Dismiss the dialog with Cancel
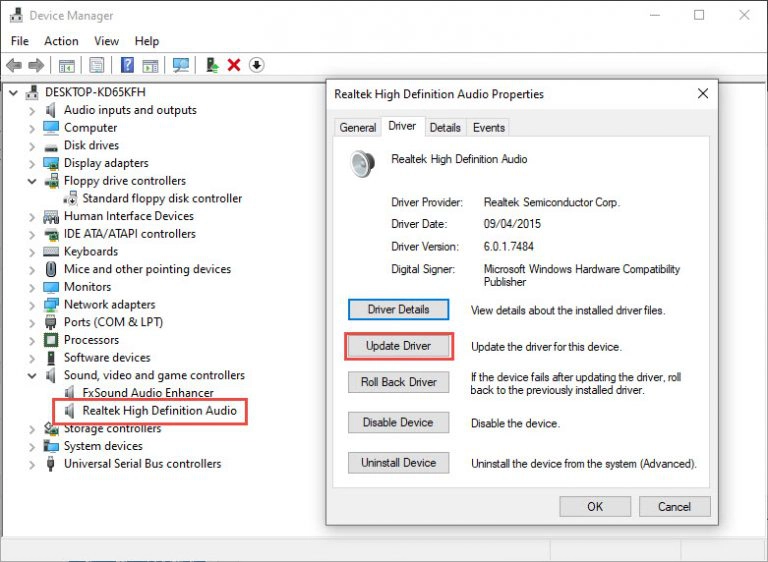The height and width of the screenshot is (562, 768). click(x=674, y=507)
